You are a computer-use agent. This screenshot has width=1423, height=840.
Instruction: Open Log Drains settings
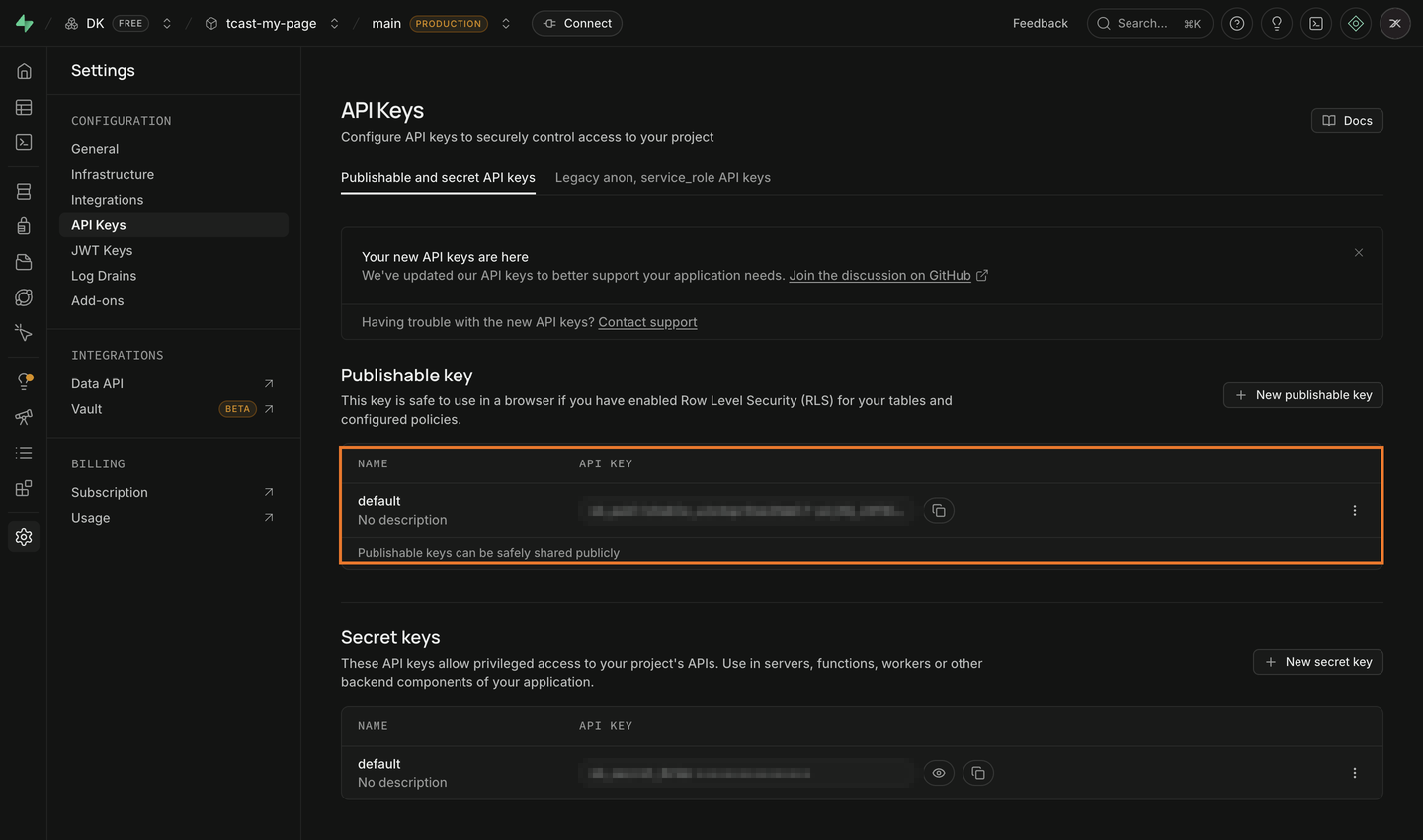click(x=104, y=276)
